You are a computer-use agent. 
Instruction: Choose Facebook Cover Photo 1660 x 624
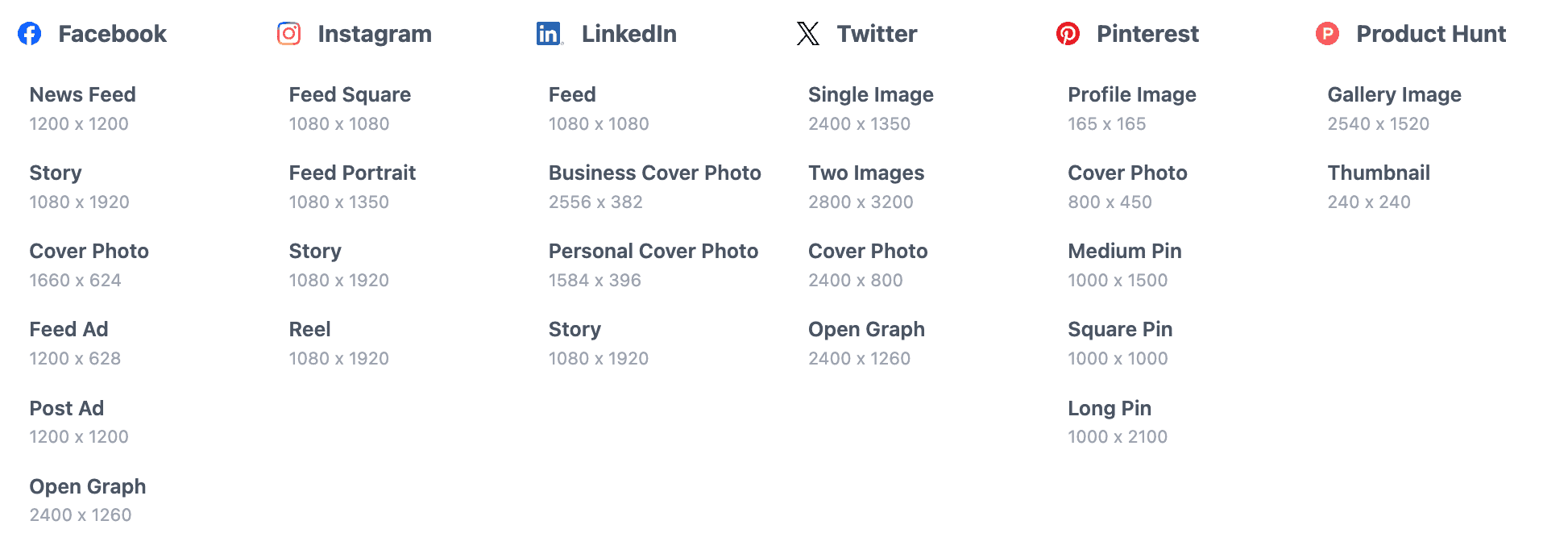point(89,265)
